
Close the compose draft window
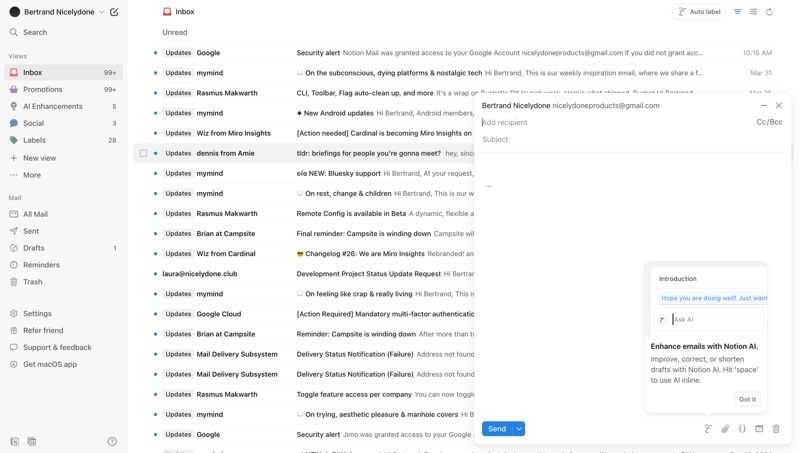779,106
